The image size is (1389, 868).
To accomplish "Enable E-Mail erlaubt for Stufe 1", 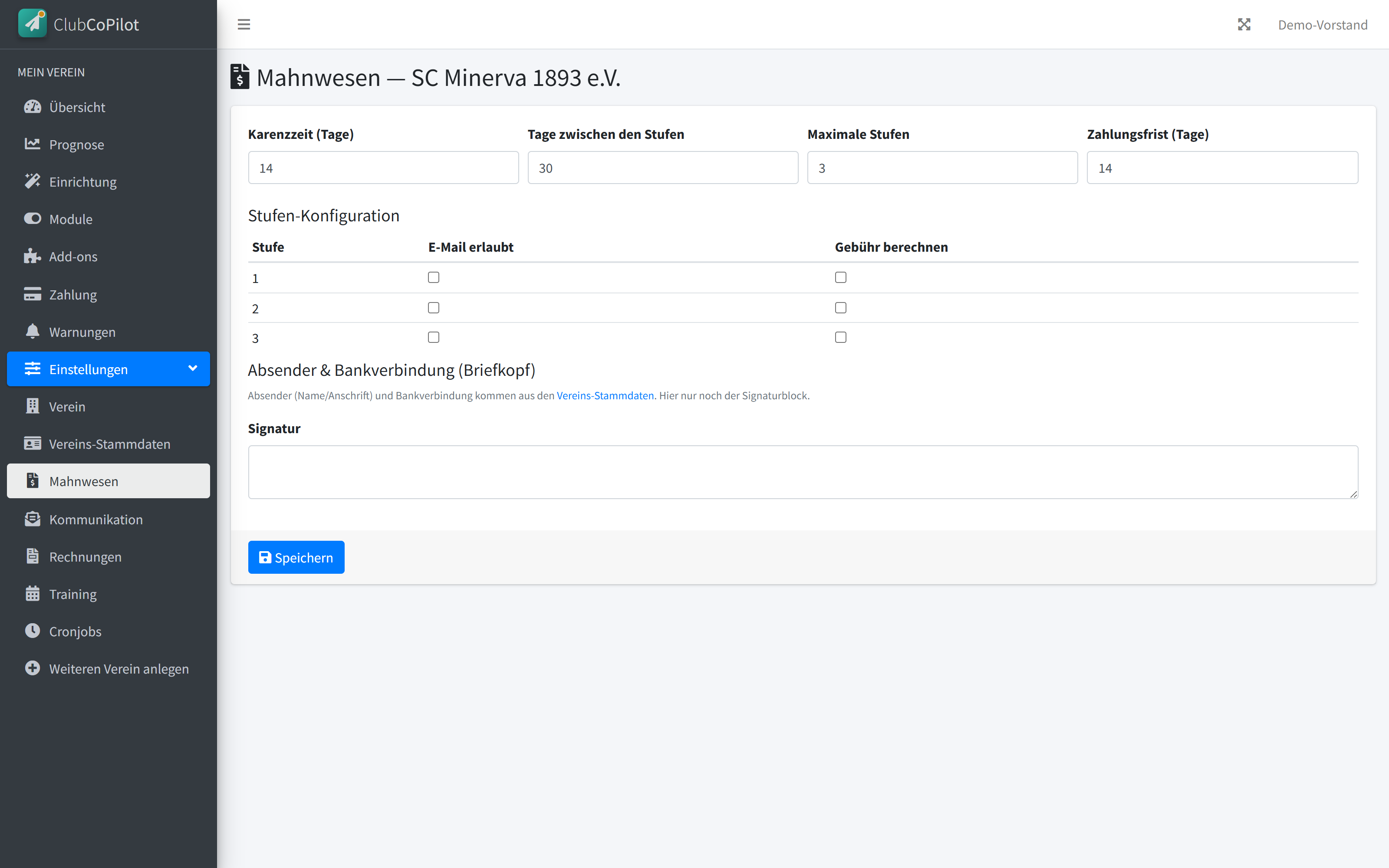I will [x=433, y=277].
